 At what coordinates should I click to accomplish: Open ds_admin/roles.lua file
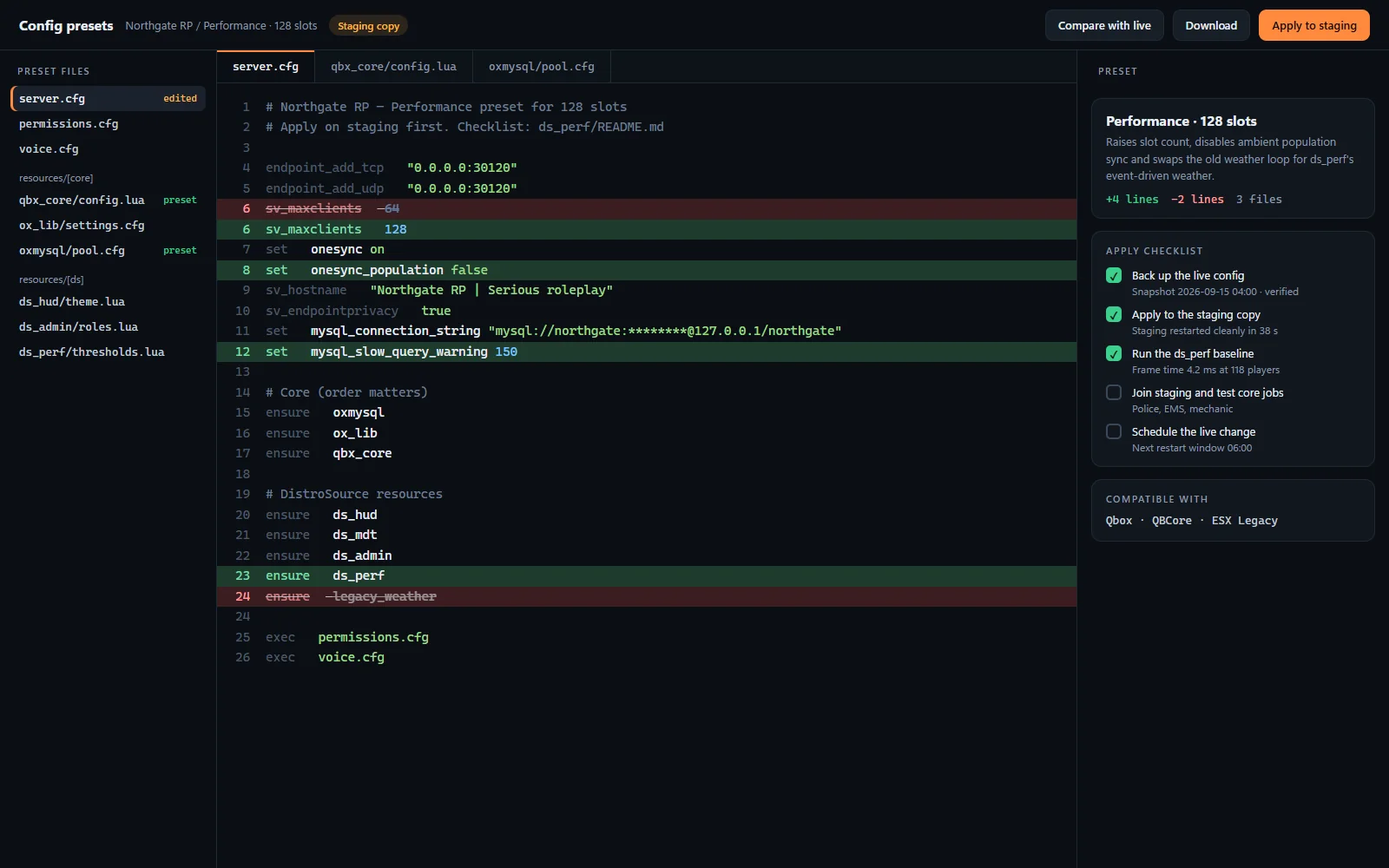click(x=108, y=326)
